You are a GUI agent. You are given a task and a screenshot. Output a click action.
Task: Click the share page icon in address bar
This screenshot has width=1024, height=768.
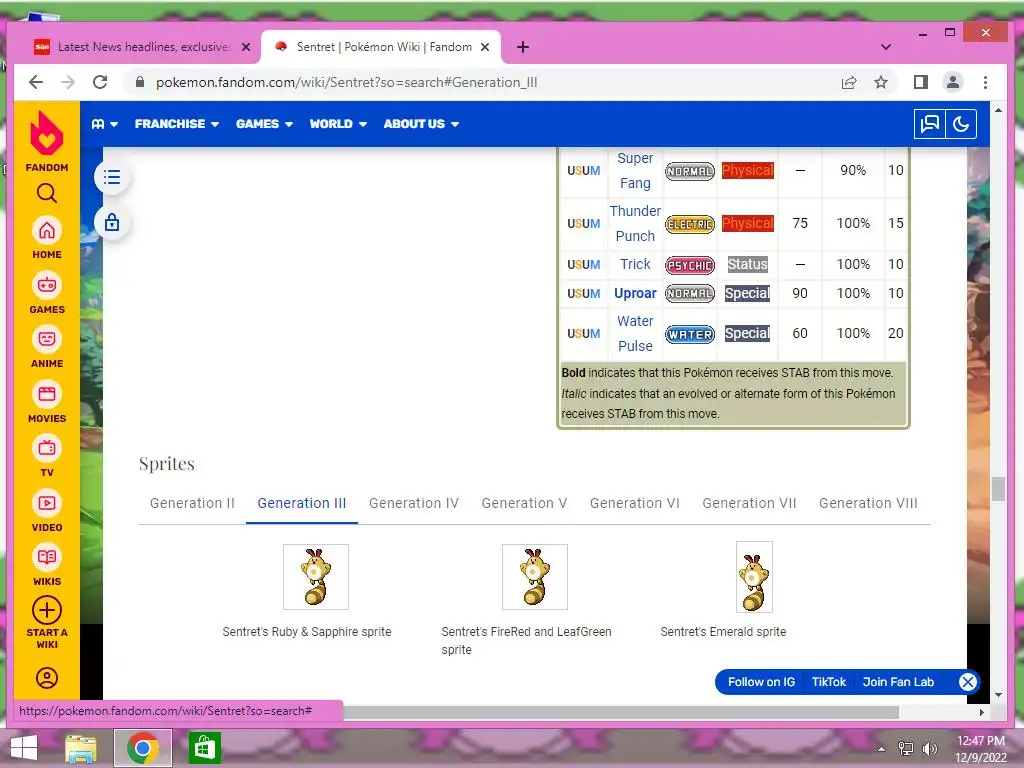click(x=848, y=82)
